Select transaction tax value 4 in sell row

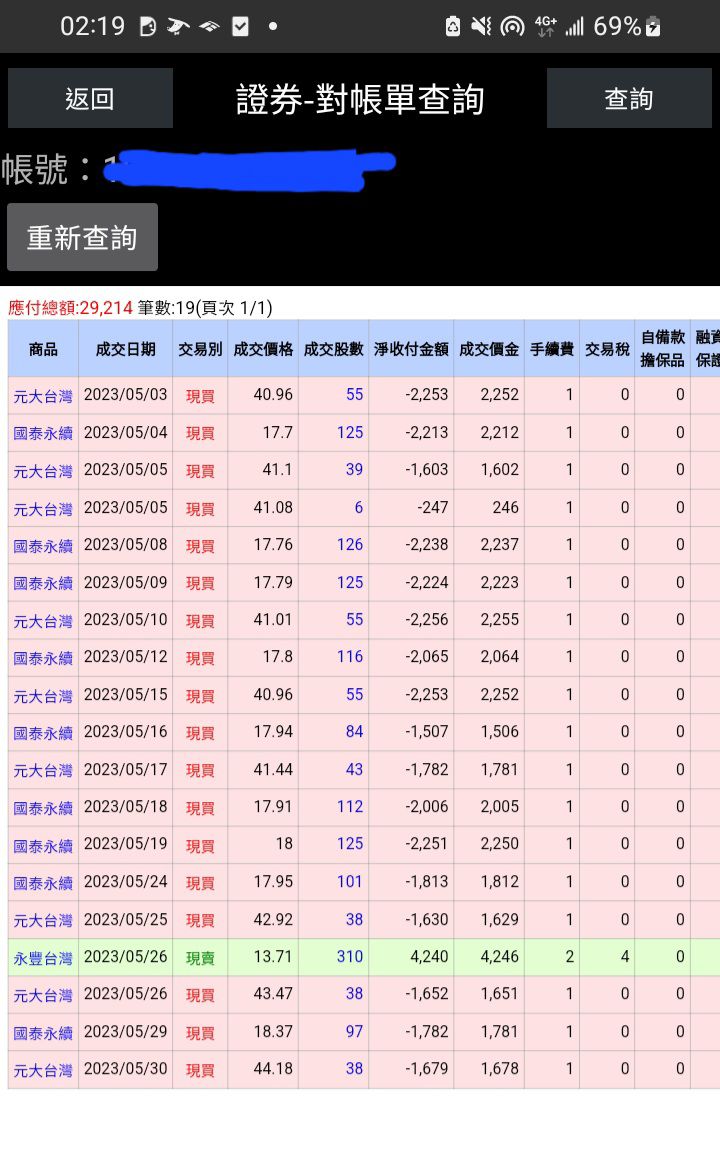(x=625, y=957)
